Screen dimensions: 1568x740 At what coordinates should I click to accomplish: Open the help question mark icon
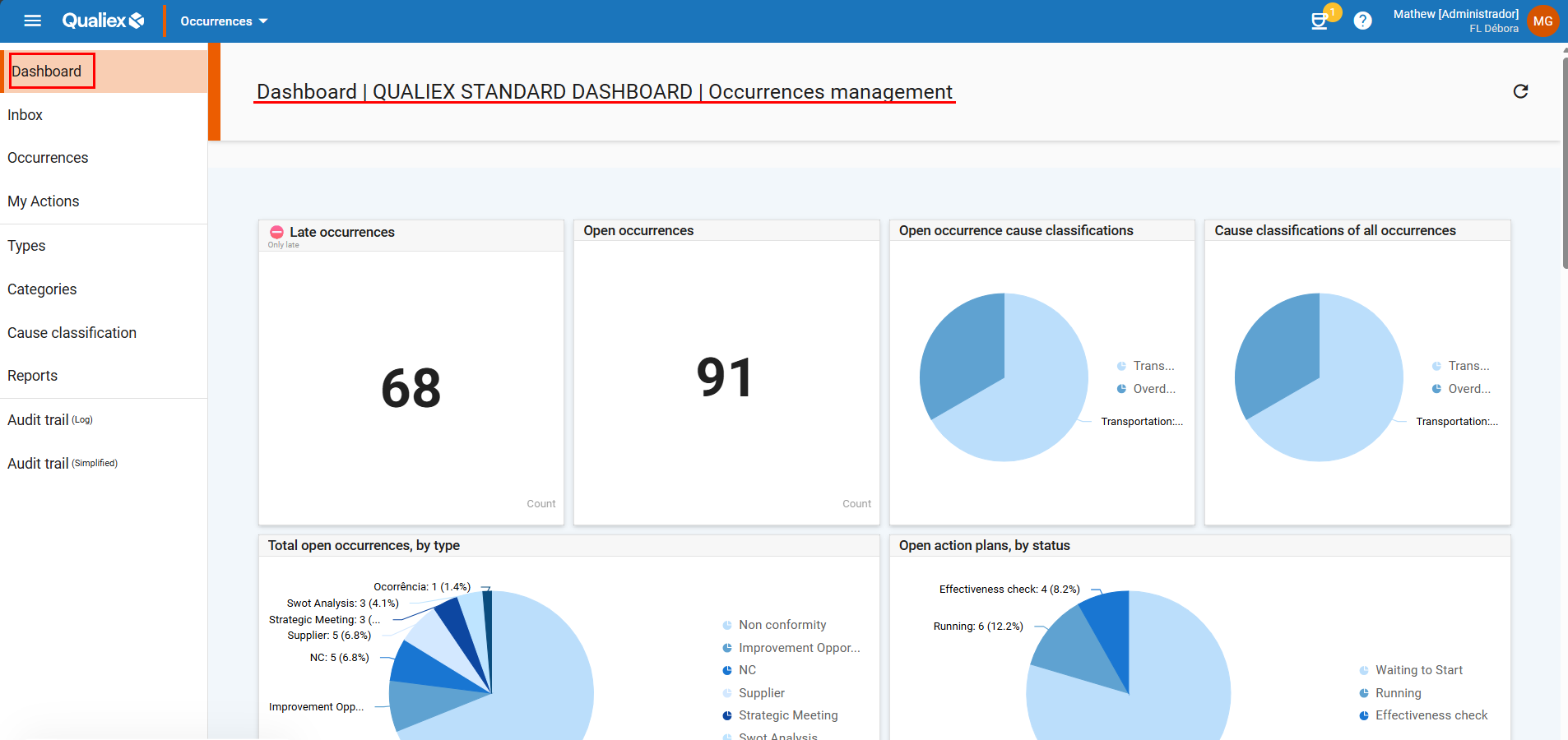(x=1362, y=21)
